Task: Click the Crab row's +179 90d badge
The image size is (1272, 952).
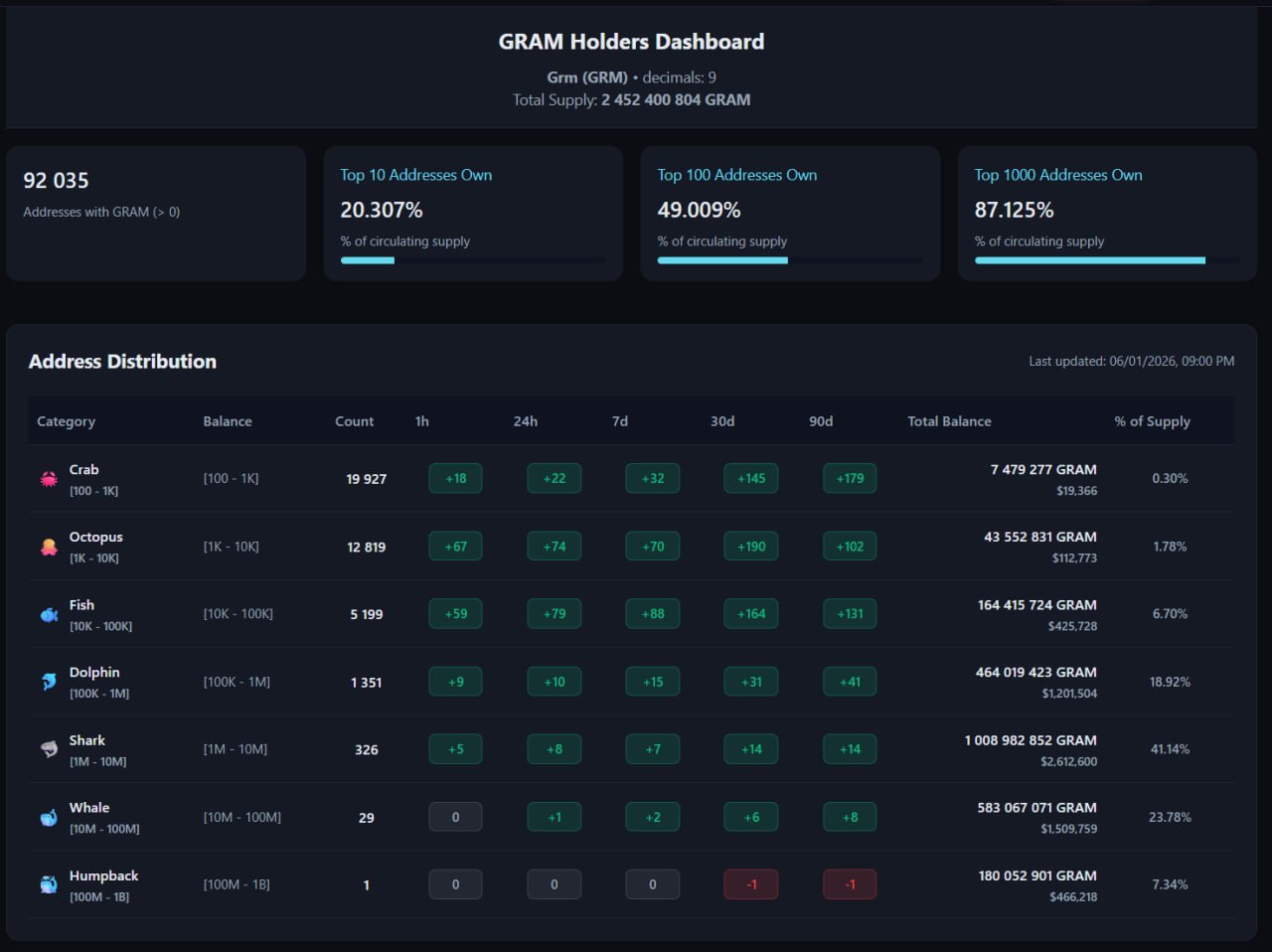Action: pyautogui.click(x=850, y=479)
